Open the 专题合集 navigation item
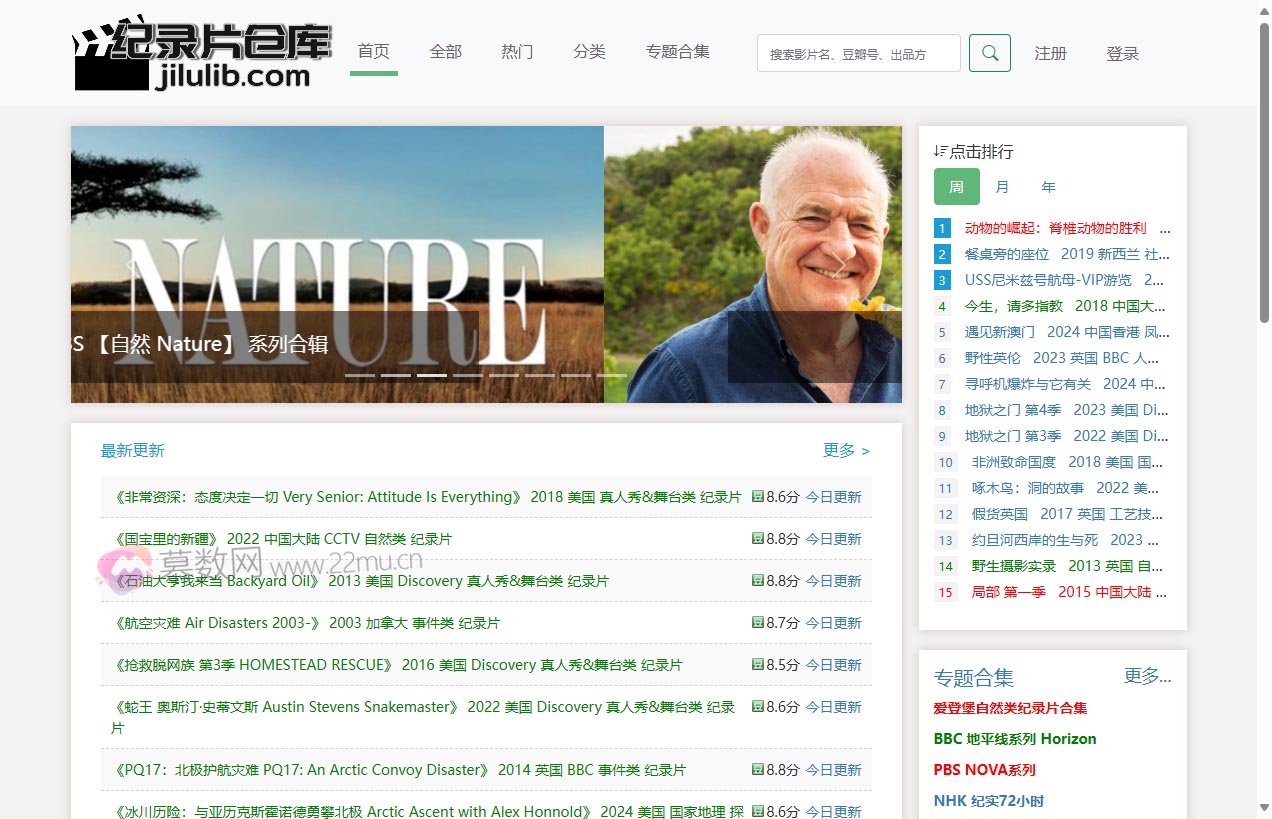This screenshot has width=1272, height=819. click(x=678, y=52)
